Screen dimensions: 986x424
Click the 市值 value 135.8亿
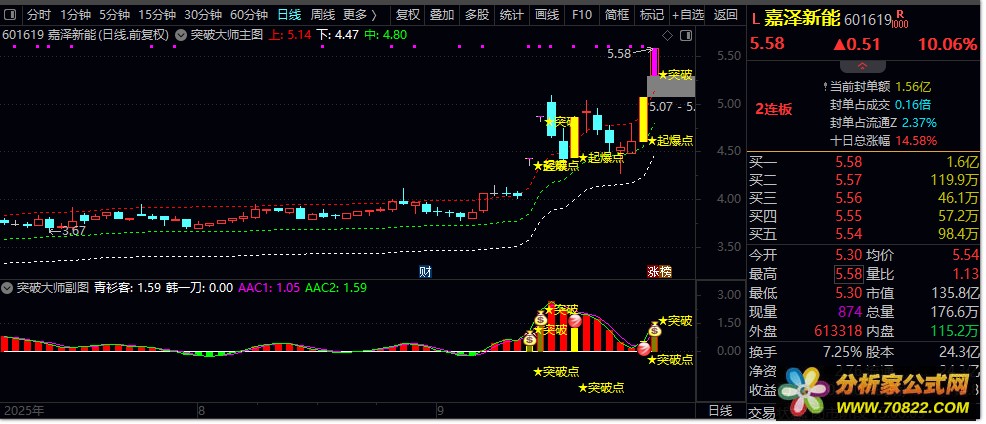pos(955,293)
